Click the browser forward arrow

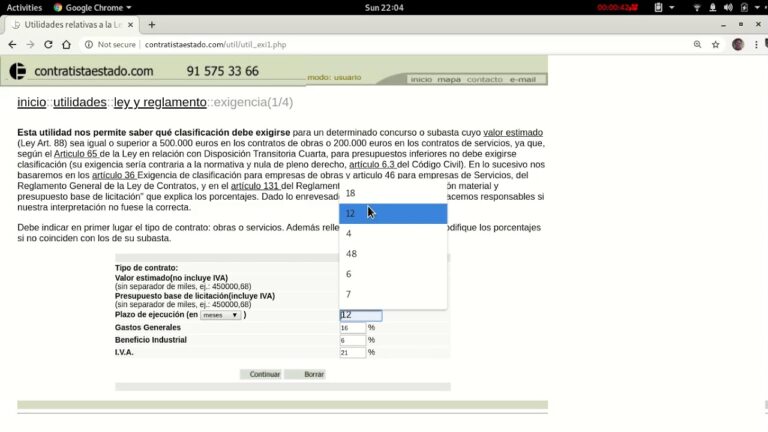(x=30, y=45)
